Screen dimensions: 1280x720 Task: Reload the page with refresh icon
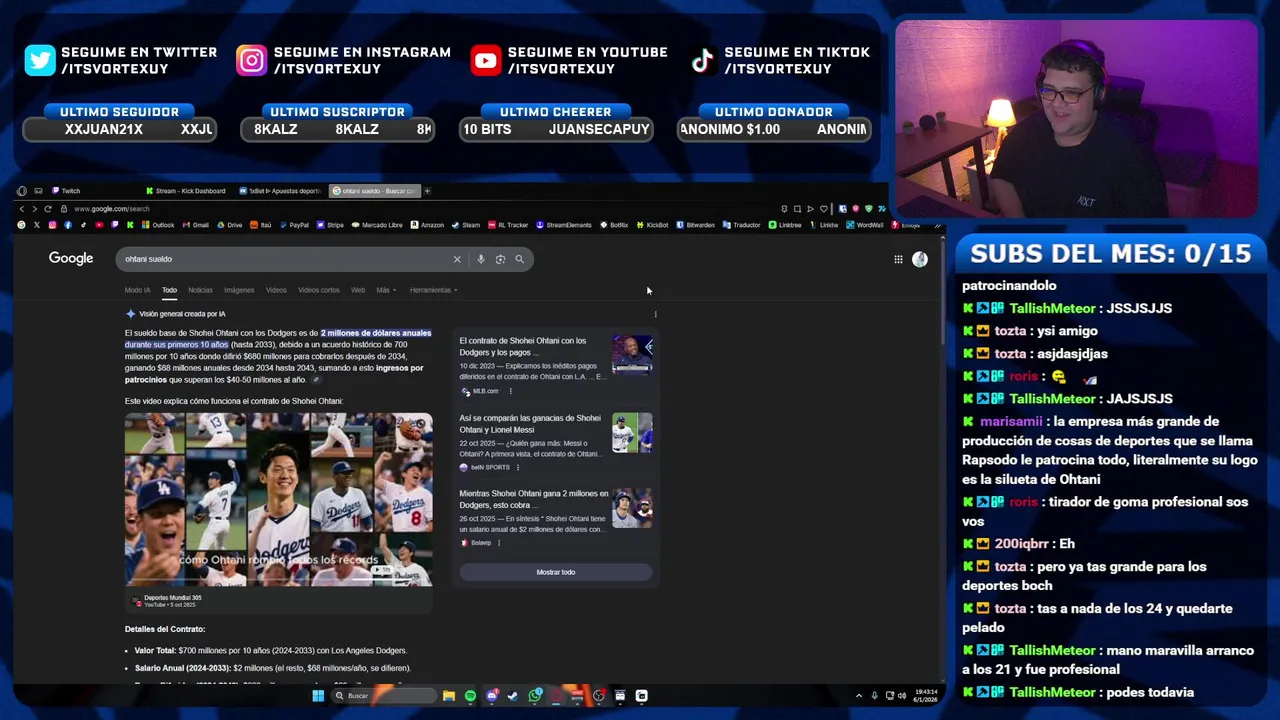pos(47,209)
